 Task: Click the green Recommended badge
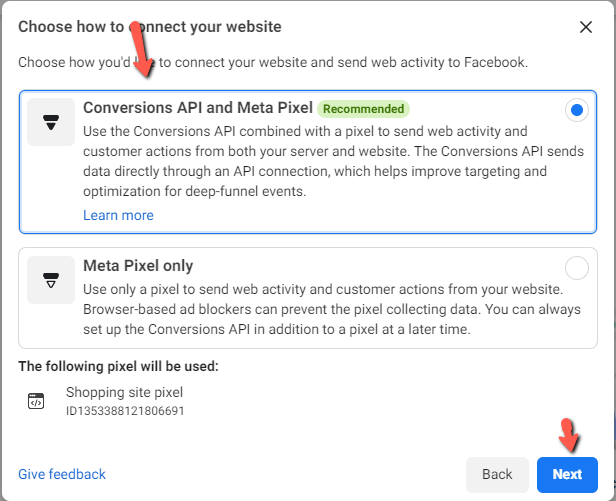tap(363, 109)
